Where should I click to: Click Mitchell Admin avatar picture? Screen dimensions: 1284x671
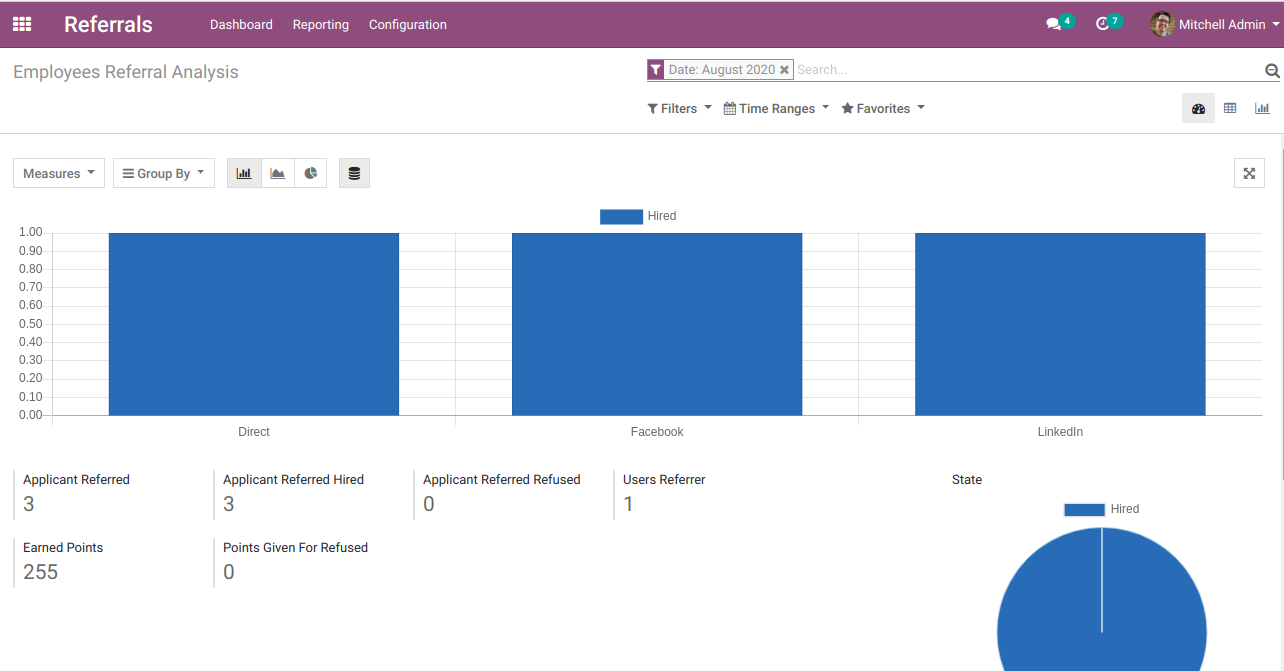(x=1162, y=24)
